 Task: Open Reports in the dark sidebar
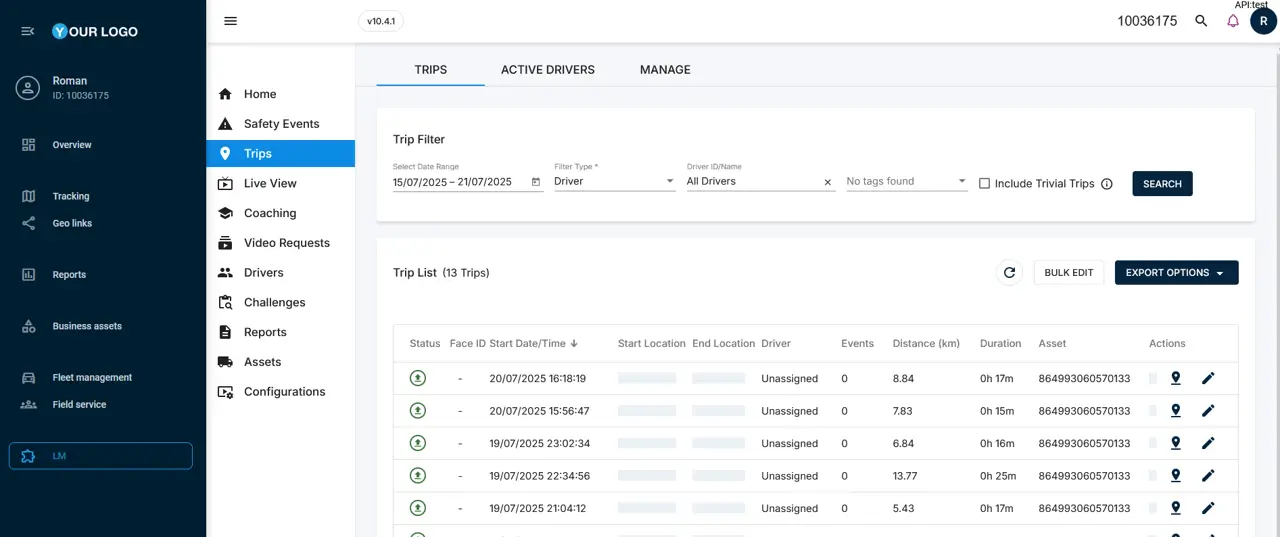69,274
